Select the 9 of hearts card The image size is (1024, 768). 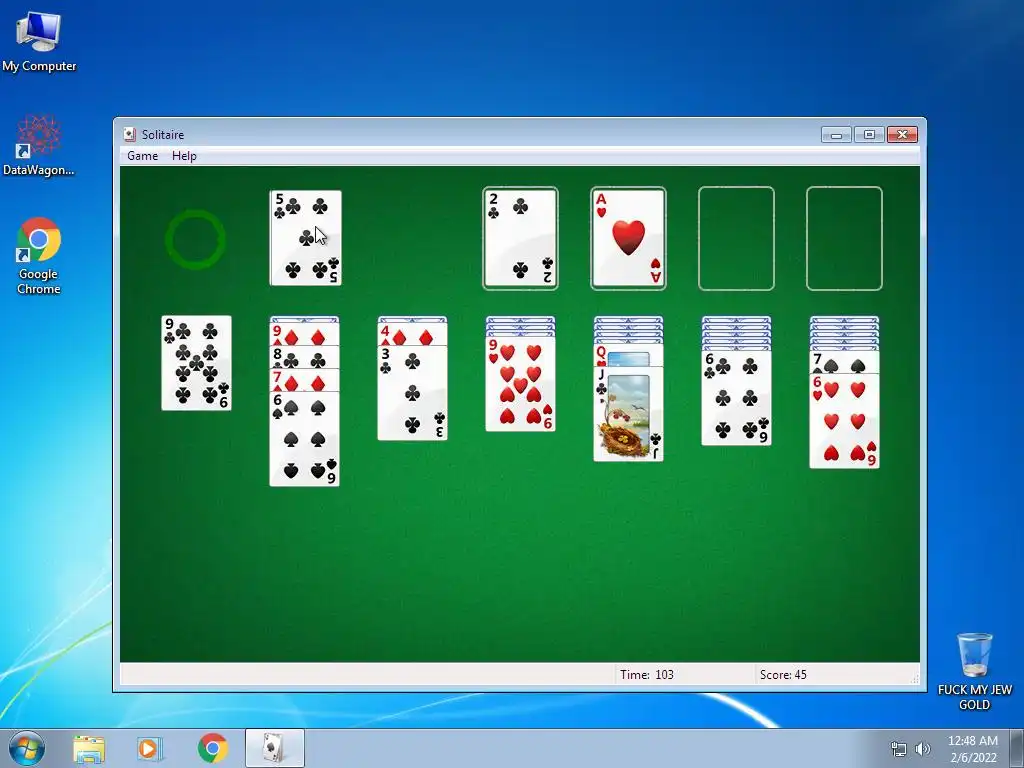(x=520, y=384)
